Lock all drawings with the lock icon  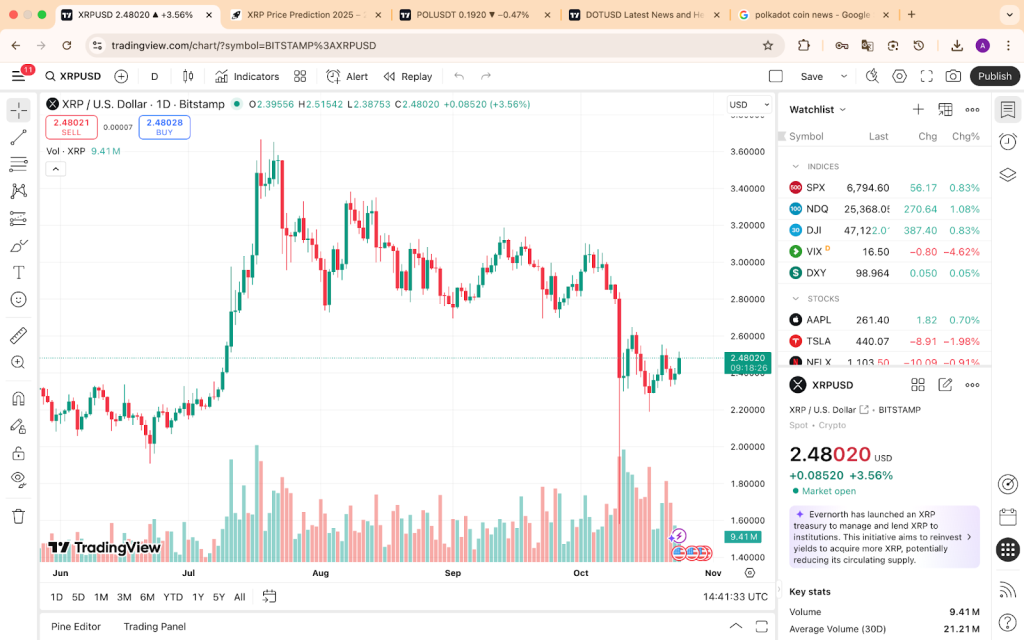(17, 453)
